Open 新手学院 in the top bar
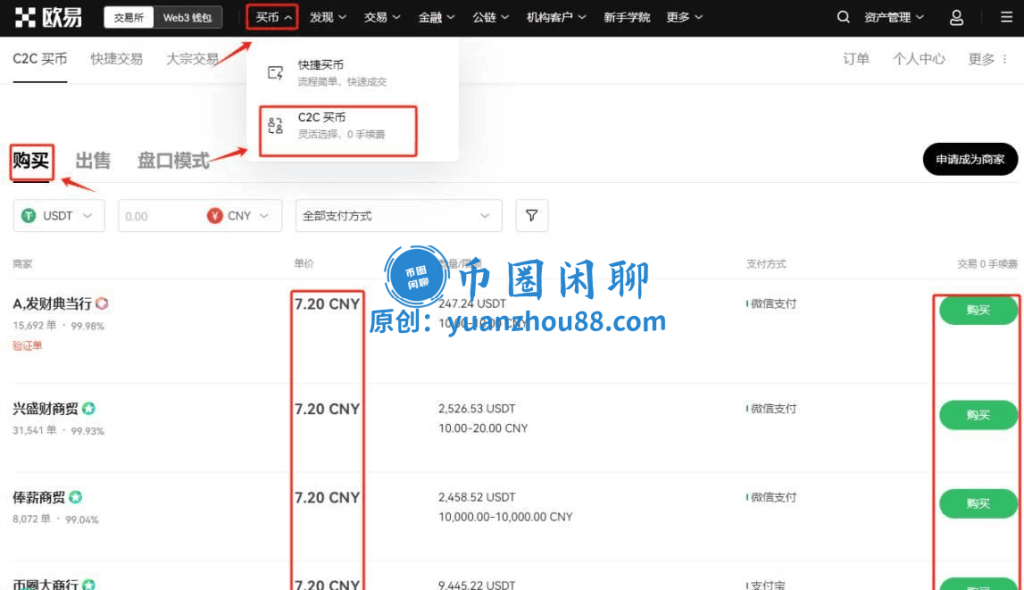 tap(626, 18)
